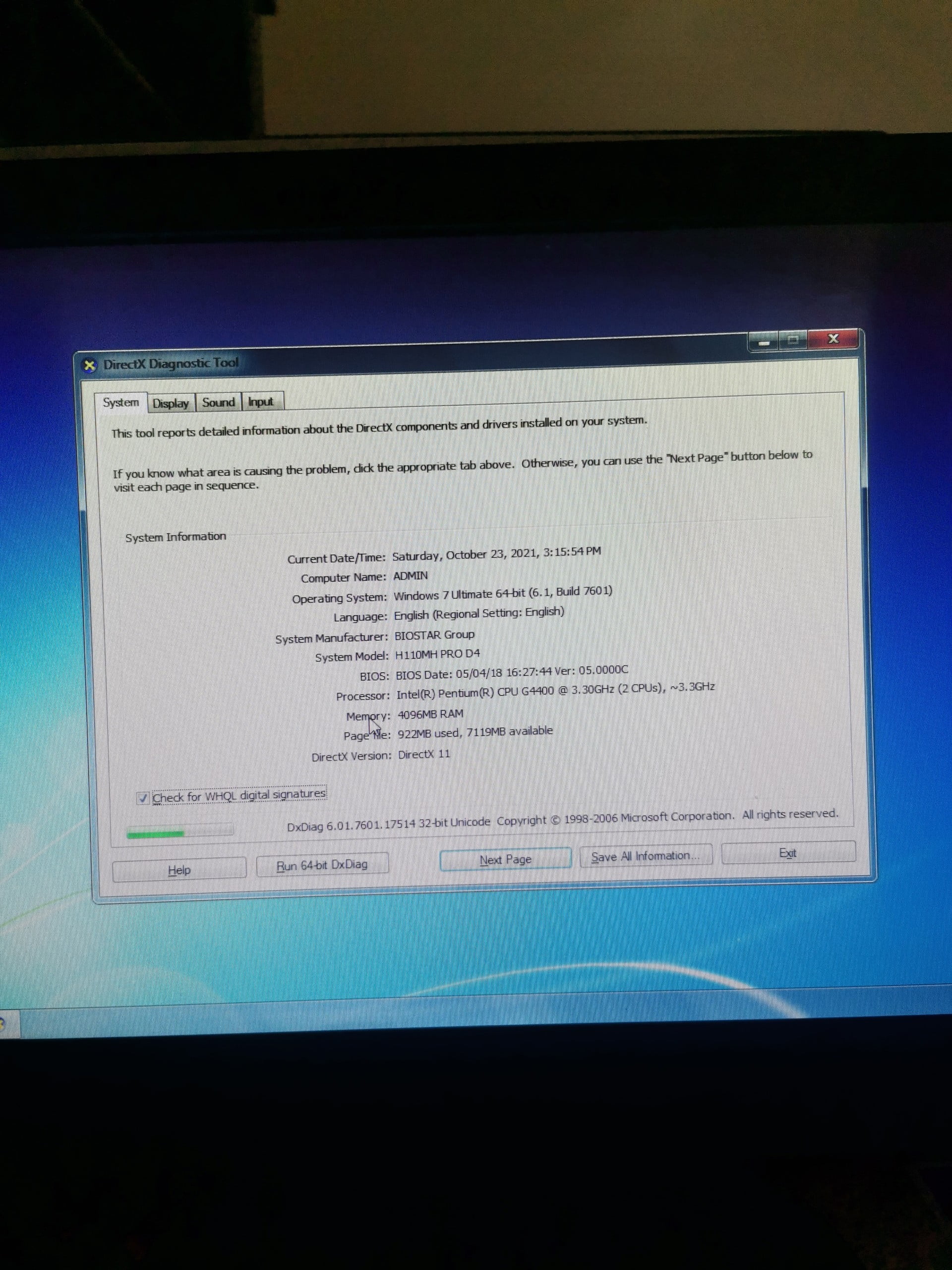Click the DxDiag 6.01.7601.17514 version text
This screenshot has width=952, height=1270.
pyautogui.click(x=389, y=824)
